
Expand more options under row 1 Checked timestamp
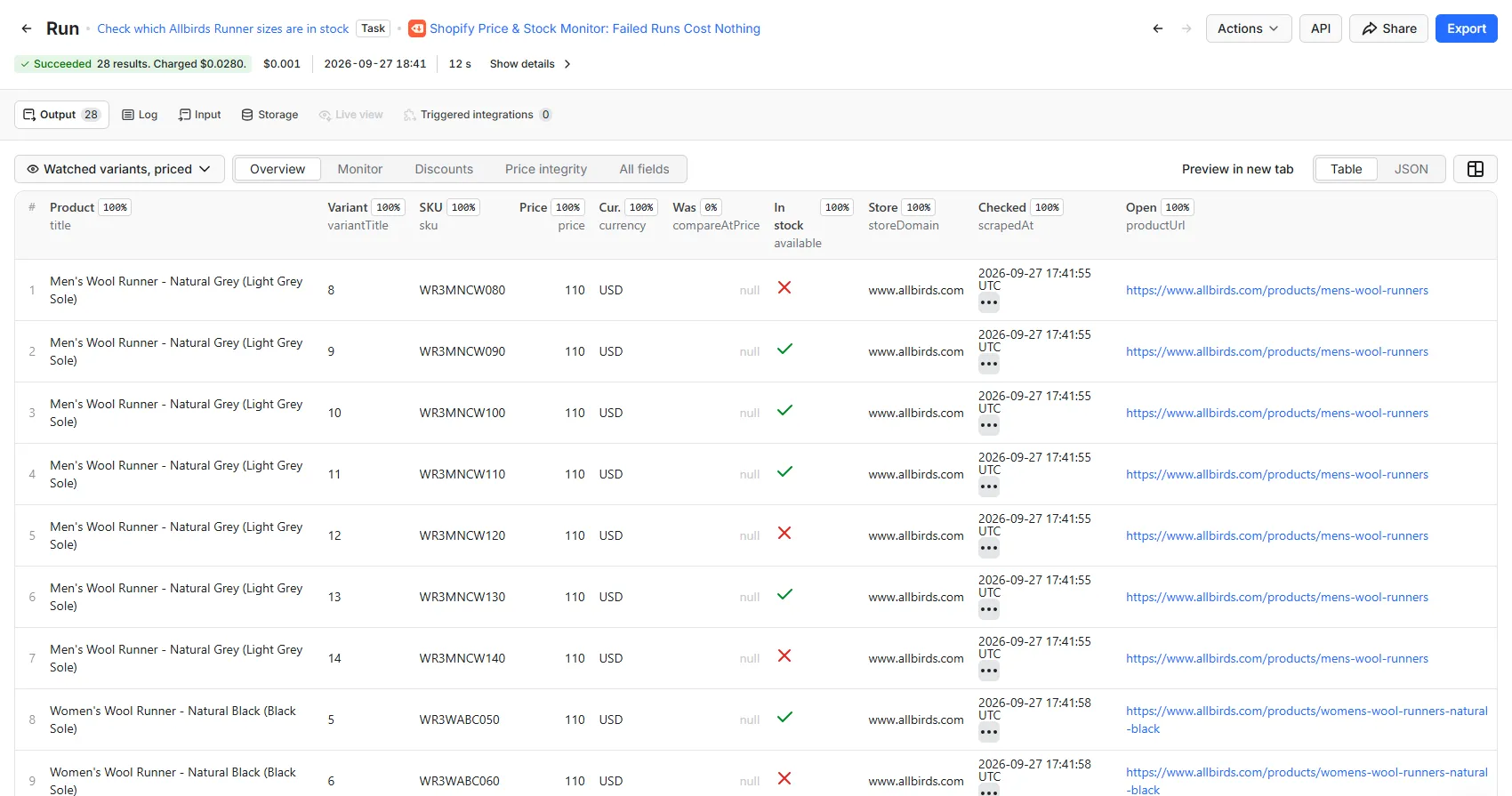[x=989, y=303]
